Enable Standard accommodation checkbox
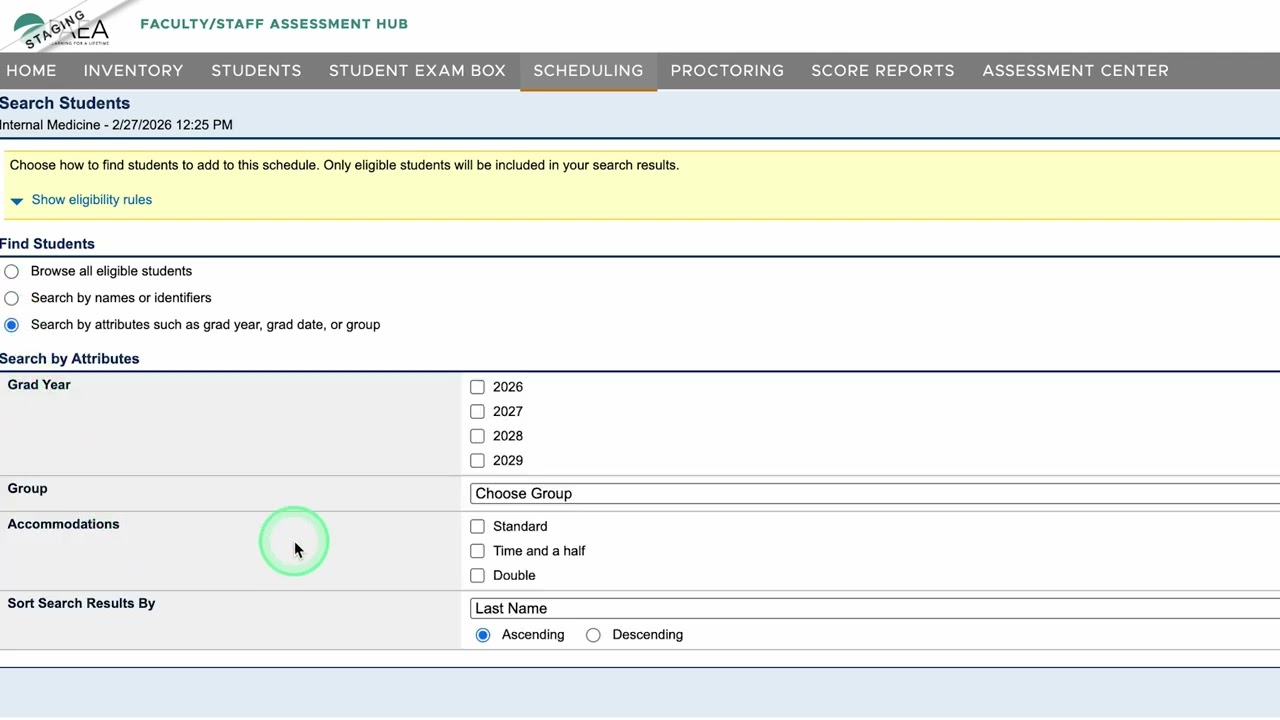The width and height of the screenshot is (1280, 720). tap(477, 526)
